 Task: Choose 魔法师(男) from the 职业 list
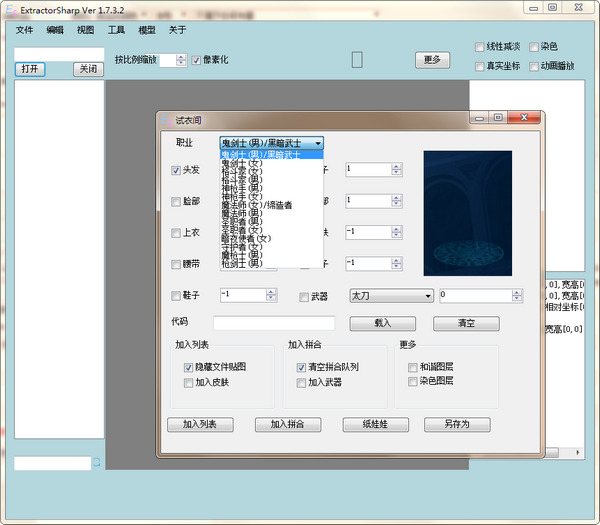(x=272, y=214)
